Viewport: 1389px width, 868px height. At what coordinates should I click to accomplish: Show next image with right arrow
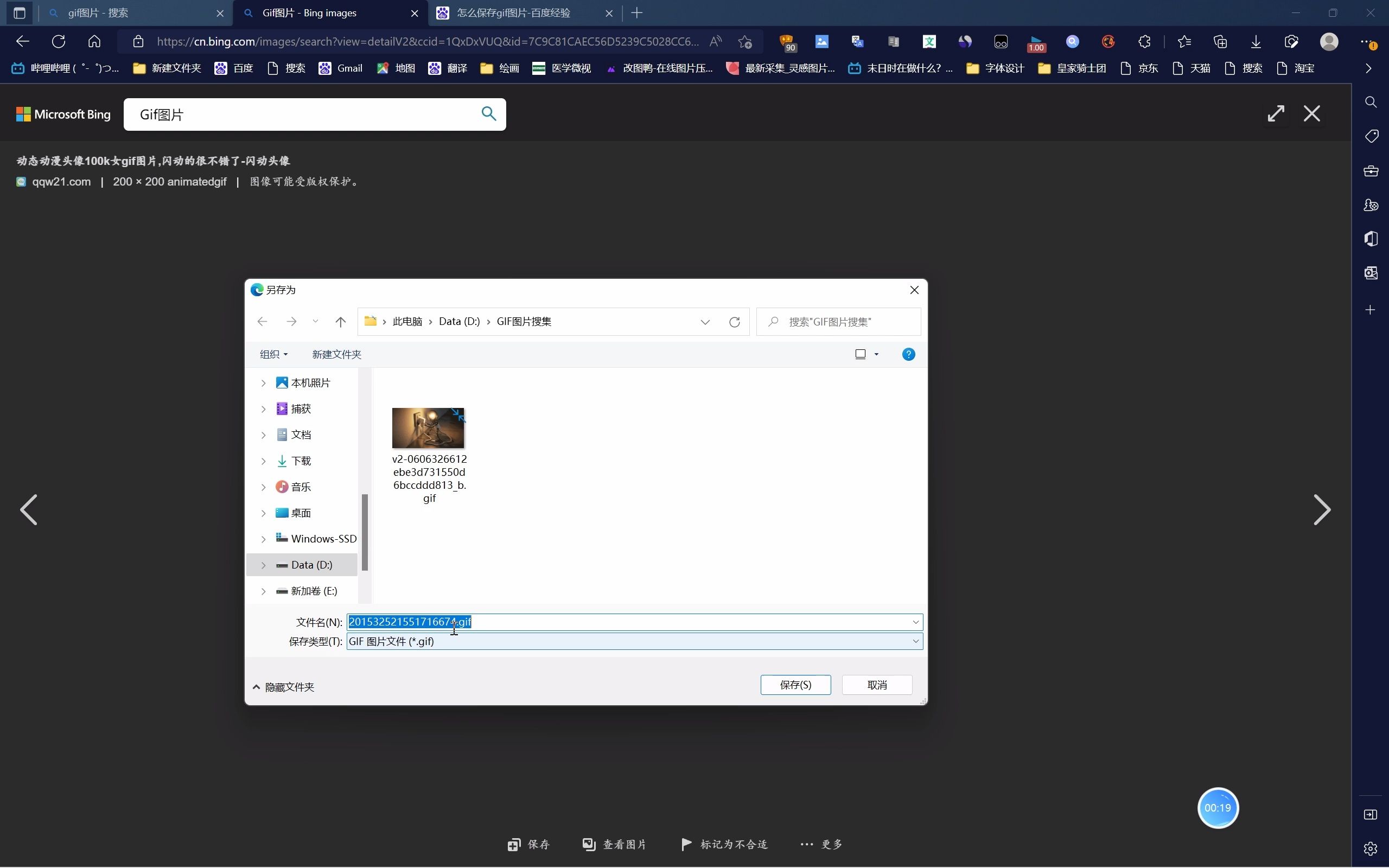(x=1321, y=510)
